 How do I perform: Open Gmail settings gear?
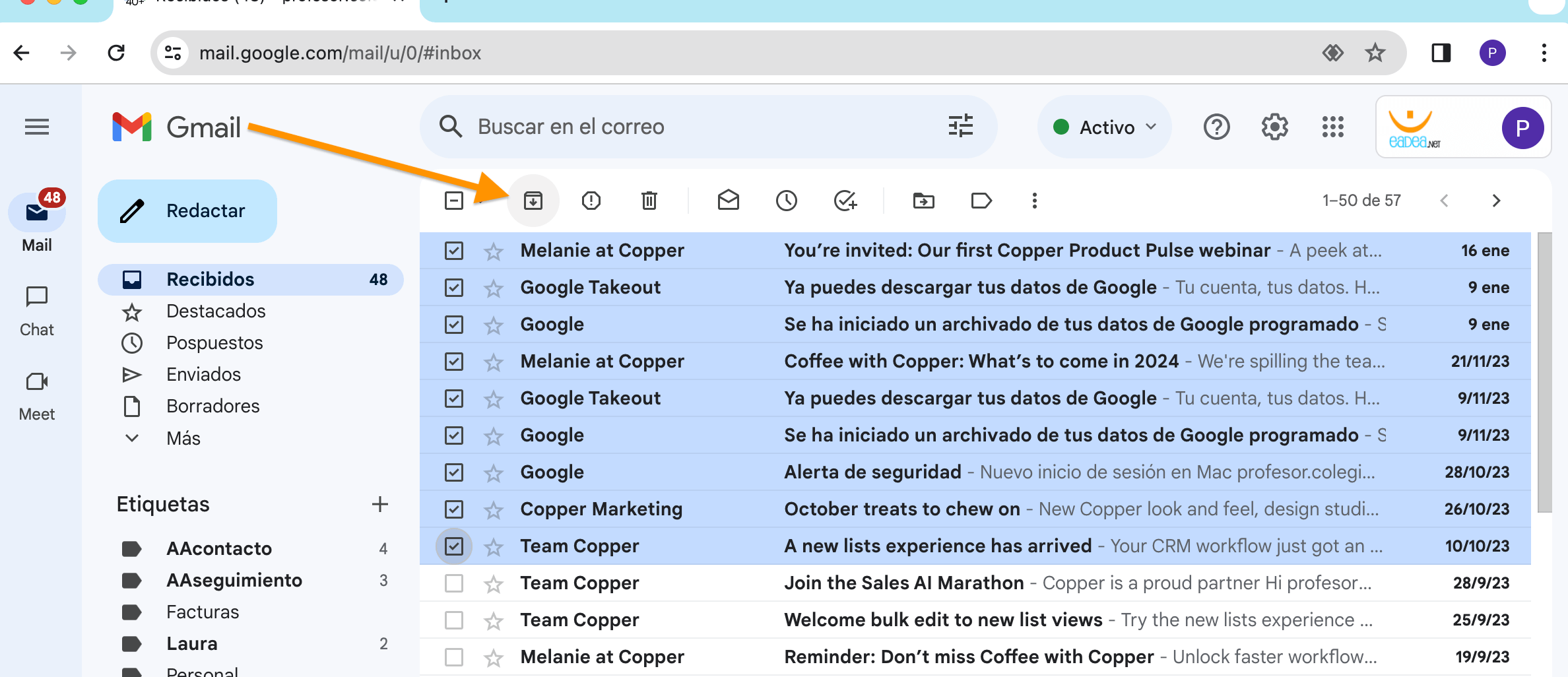point(1274,127)
